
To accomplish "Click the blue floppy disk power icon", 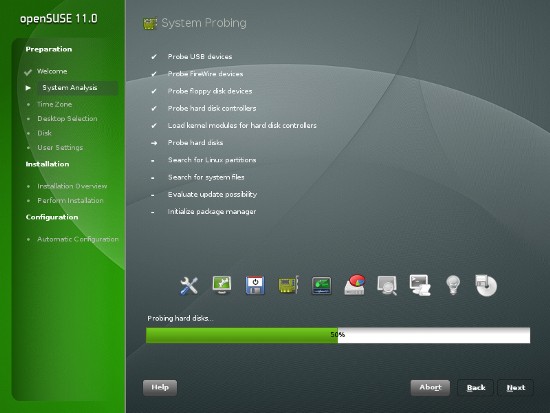I will (x=255, y=285).
